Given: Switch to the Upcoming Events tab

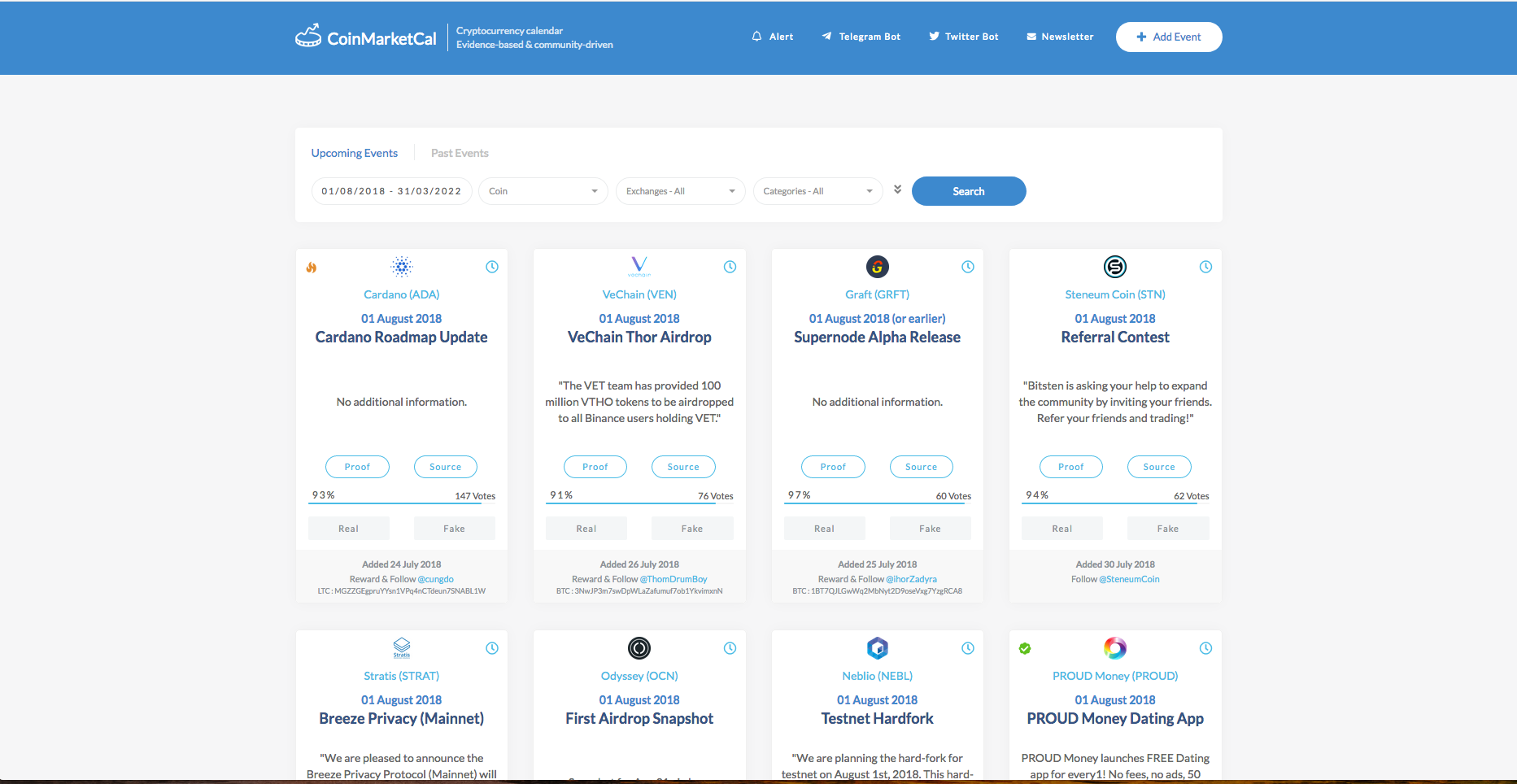Looking at the screenshot, I should [x=355, y=153].
